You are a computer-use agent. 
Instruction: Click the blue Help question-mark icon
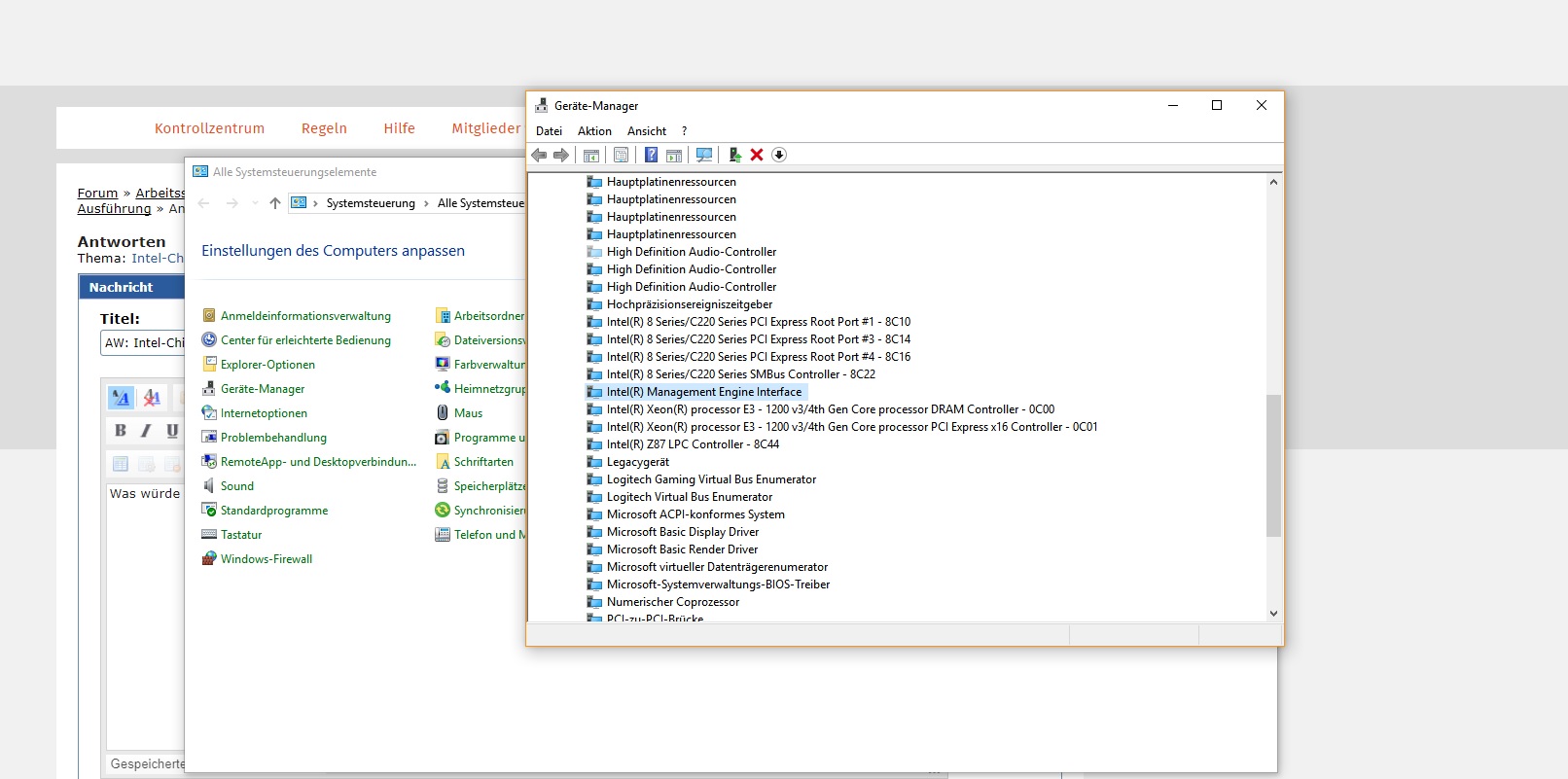pyautogui.click(x=651, y=155)
